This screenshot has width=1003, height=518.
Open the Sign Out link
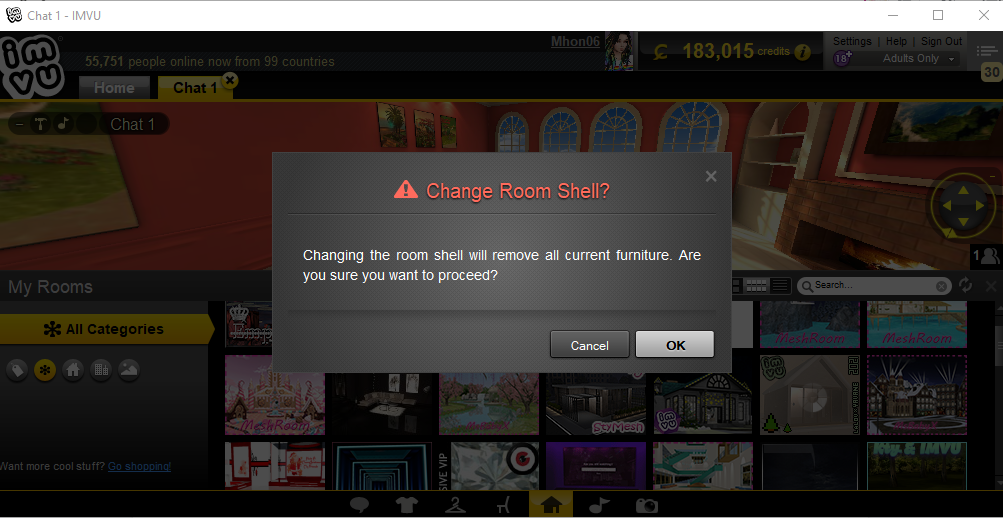pos(942,41)
